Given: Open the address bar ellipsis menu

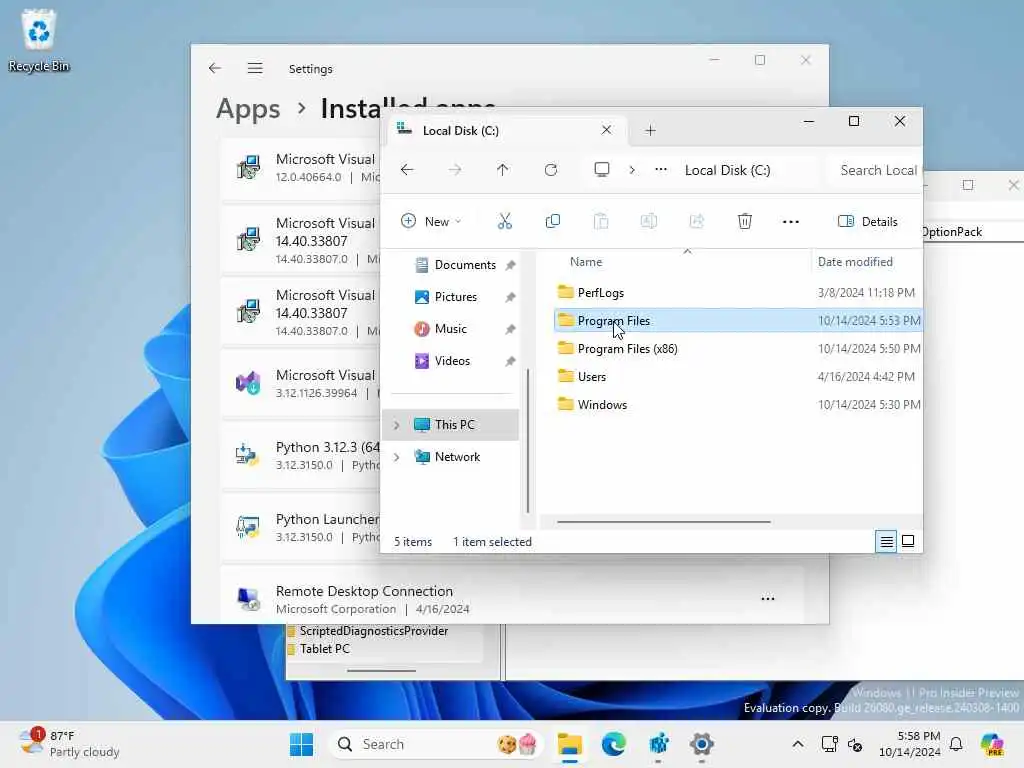Looking at the screenshot, I should click(x=661, y=170).
